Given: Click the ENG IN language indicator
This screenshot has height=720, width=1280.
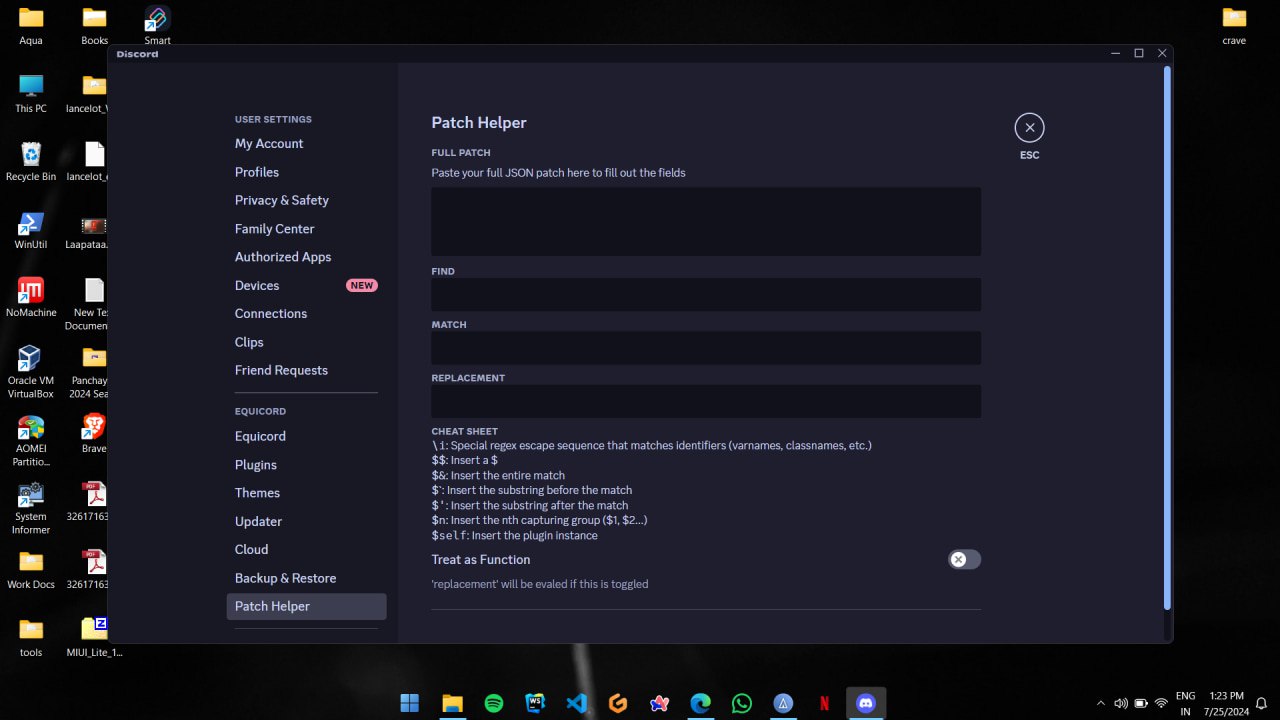Looking at the screenshot, I should (1185, 703).
